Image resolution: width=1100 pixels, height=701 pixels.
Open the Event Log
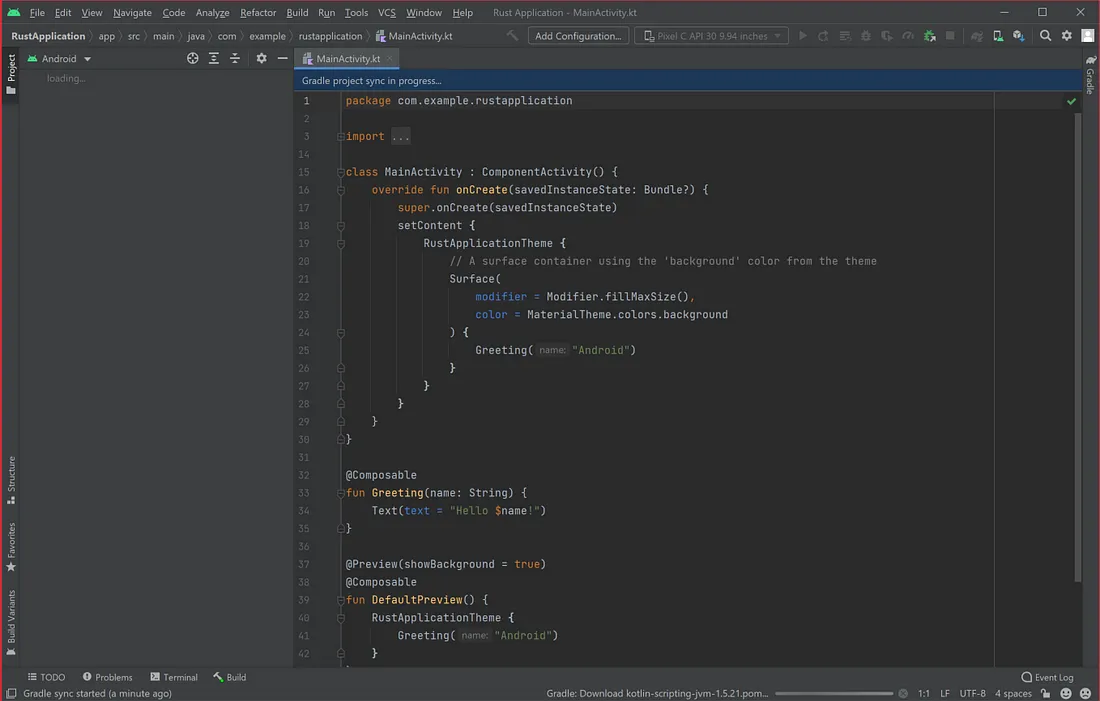[1047, 677]
